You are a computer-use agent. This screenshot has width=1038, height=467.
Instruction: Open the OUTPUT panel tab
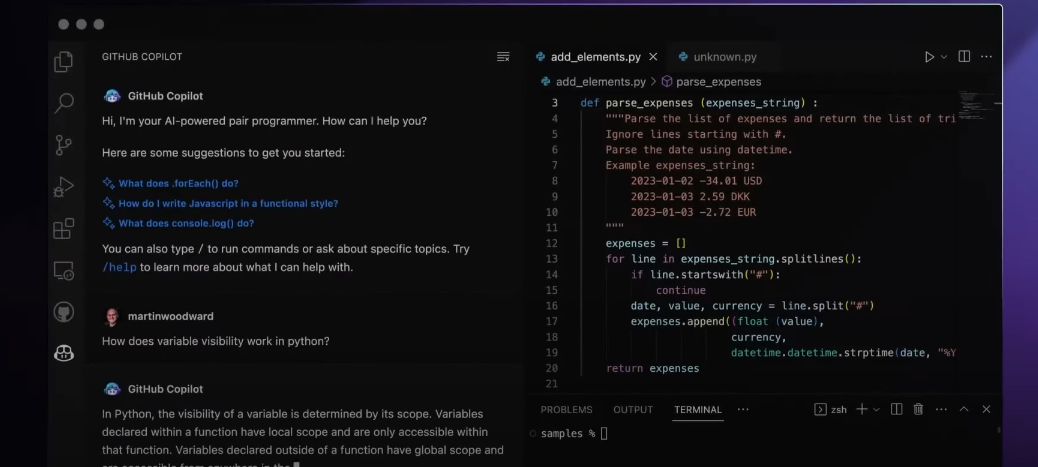[633, 409]
